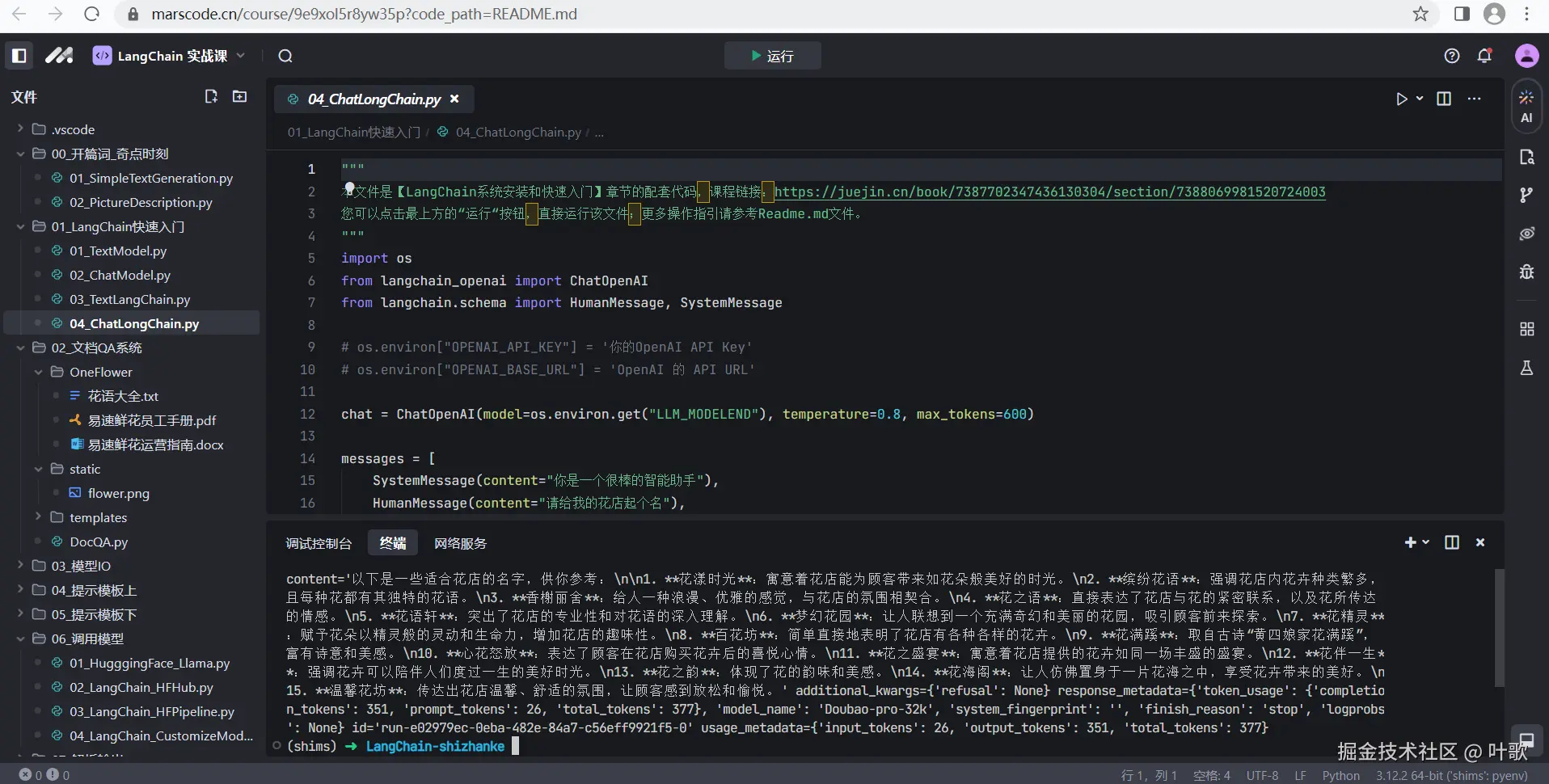Toggle split editor layout icon

pyautogui.click(x=1444, y=99)
